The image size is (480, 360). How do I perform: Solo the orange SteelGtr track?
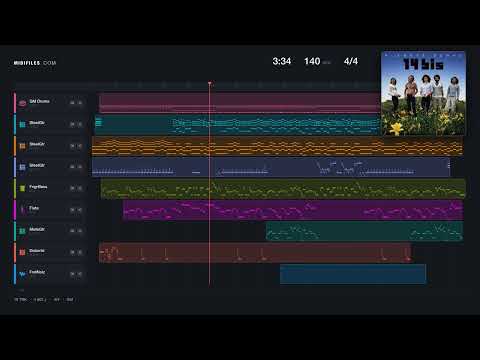(80, 146)
